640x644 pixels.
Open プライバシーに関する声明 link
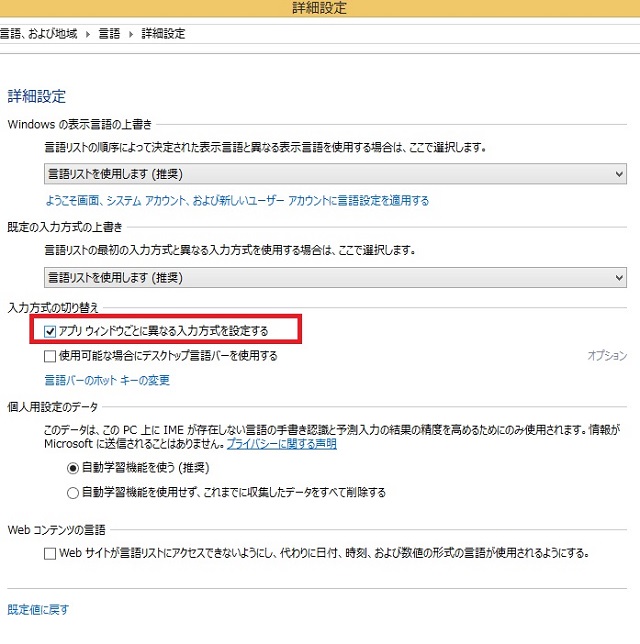coord(281,443)
